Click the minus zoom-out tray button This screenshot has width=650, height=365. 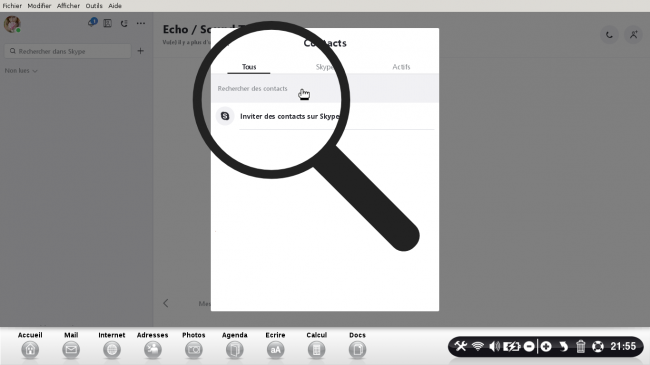pos(529,346)
